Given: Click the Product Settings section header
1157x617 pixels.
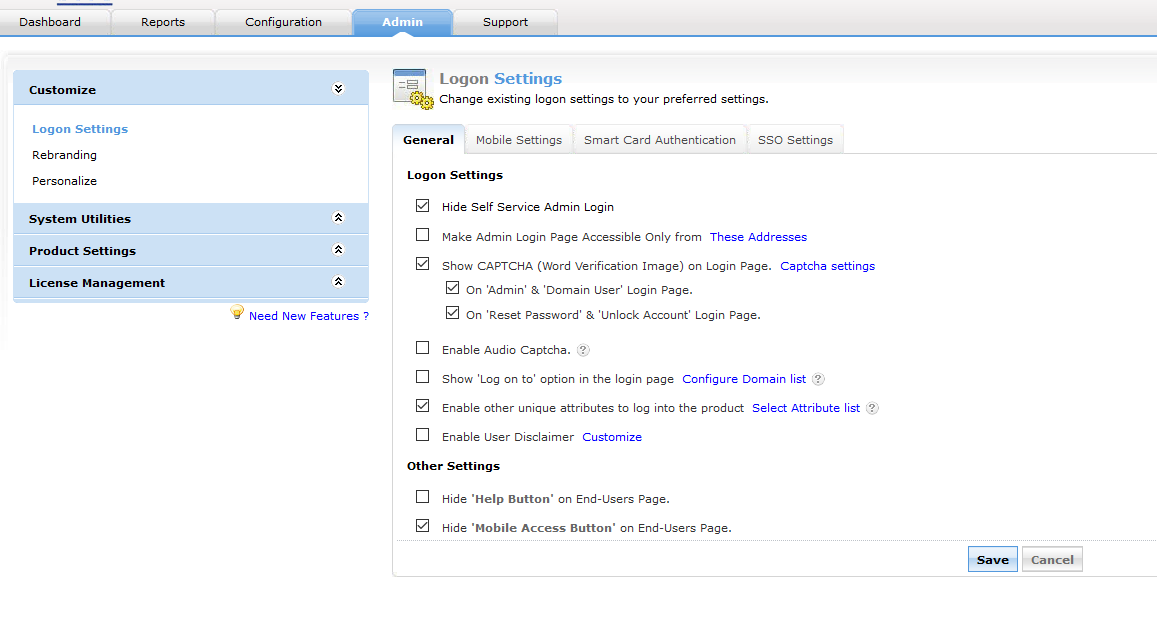Looking at the screenshot, I should point(190,250).
